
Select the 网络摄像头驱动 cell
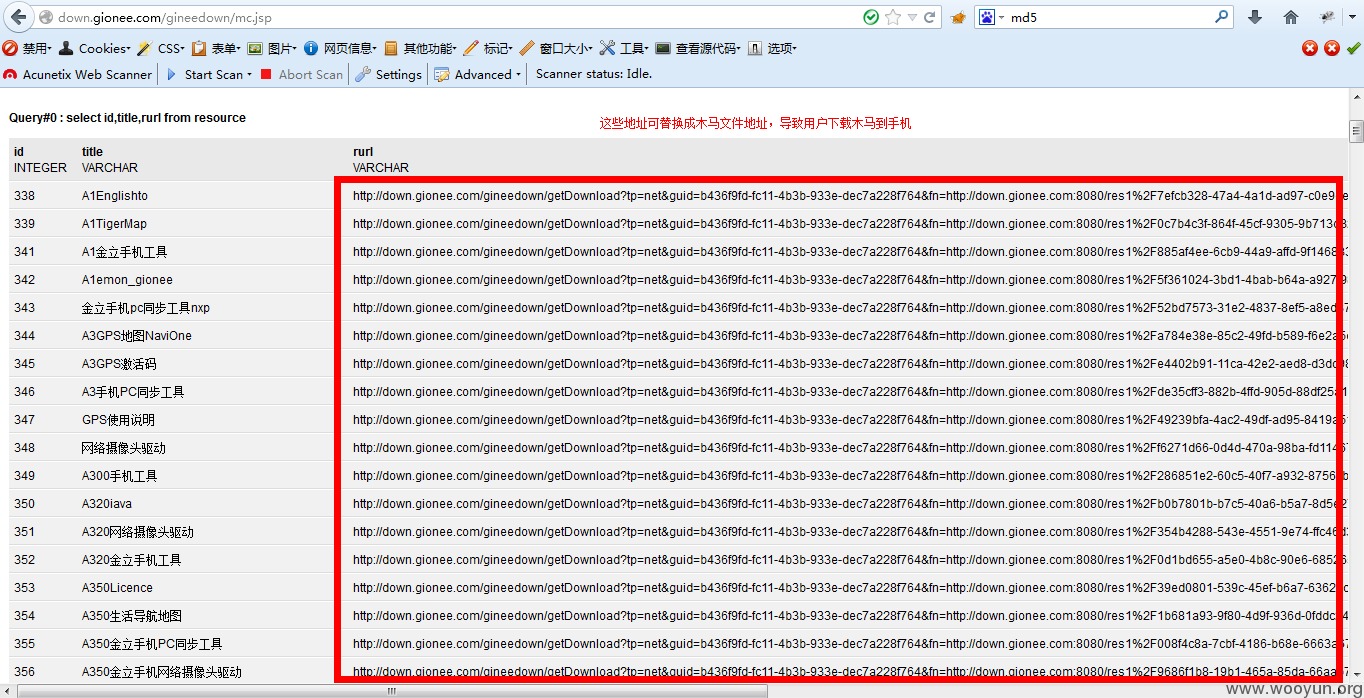pyautogui.click(x=124, y=448)
